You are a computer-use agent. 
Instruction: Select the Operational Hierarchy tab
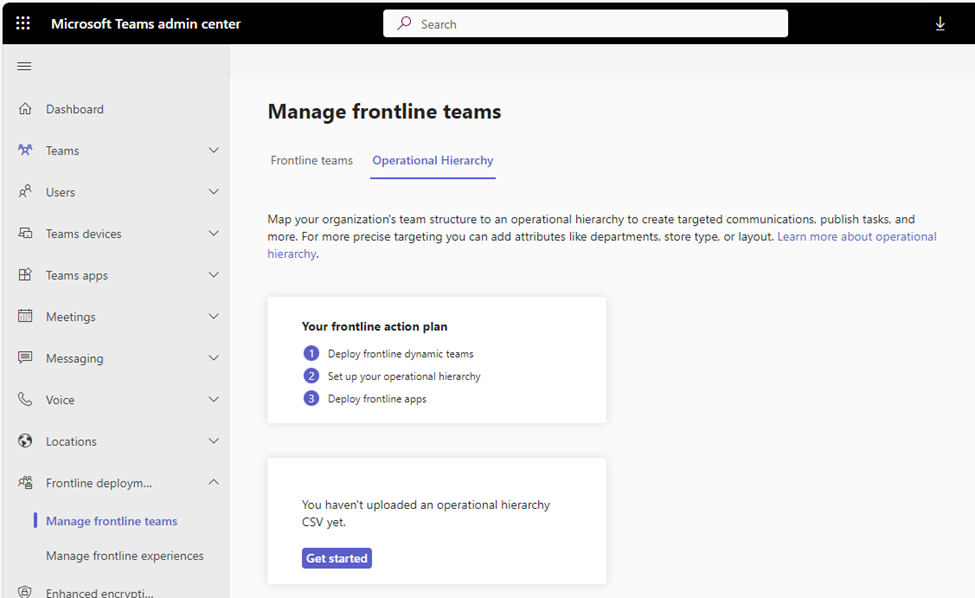tap(433, 160)
